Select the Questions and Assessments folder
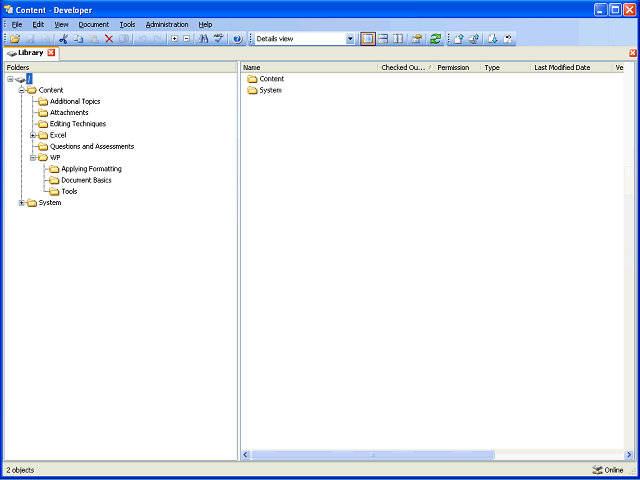The height and width of the screenshot is (480, 640). click(x=92, y=147)
